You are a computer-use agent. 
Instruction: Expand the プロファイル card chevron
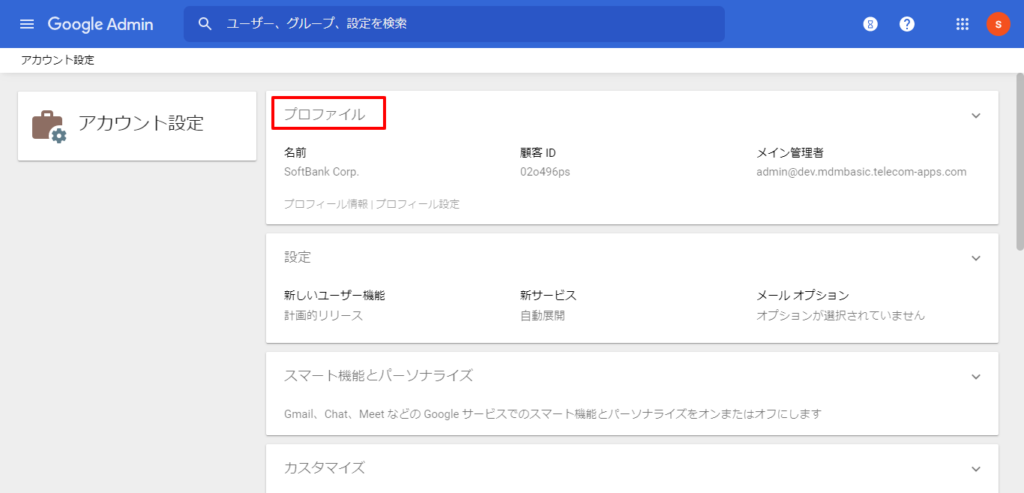[976, 116]
